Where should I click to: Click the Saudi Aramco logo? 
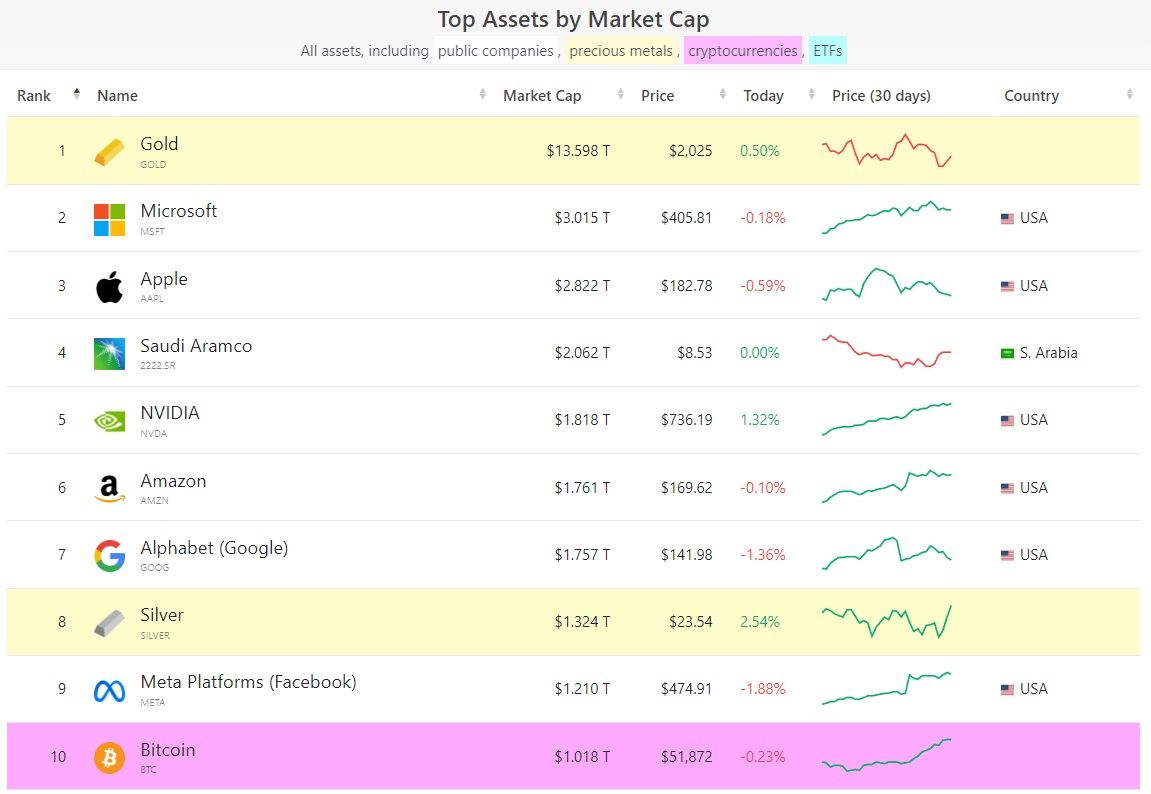[109, 354]
